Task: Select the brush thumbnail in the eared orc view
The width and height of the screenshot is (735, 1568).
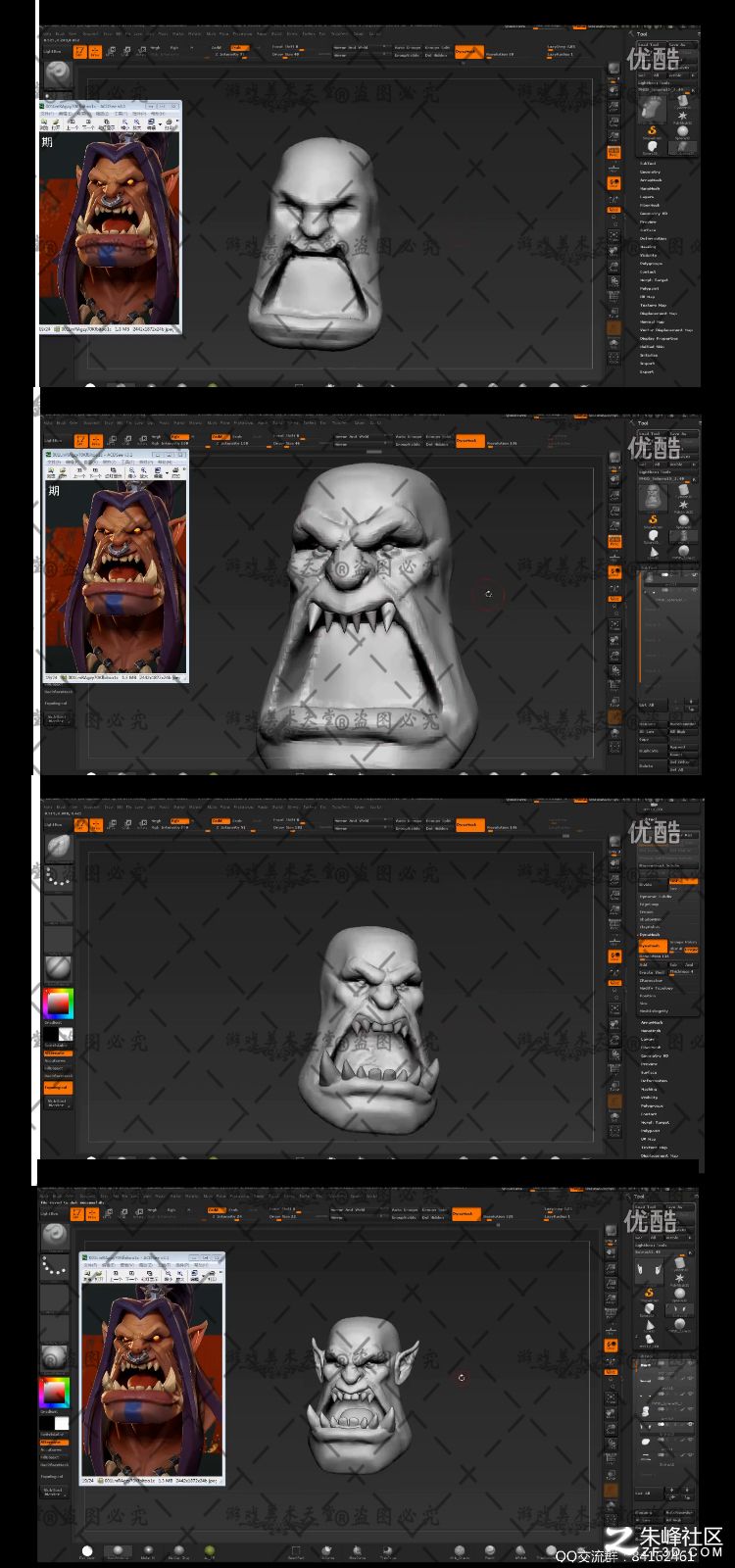Action: (x=55, y=1236)
